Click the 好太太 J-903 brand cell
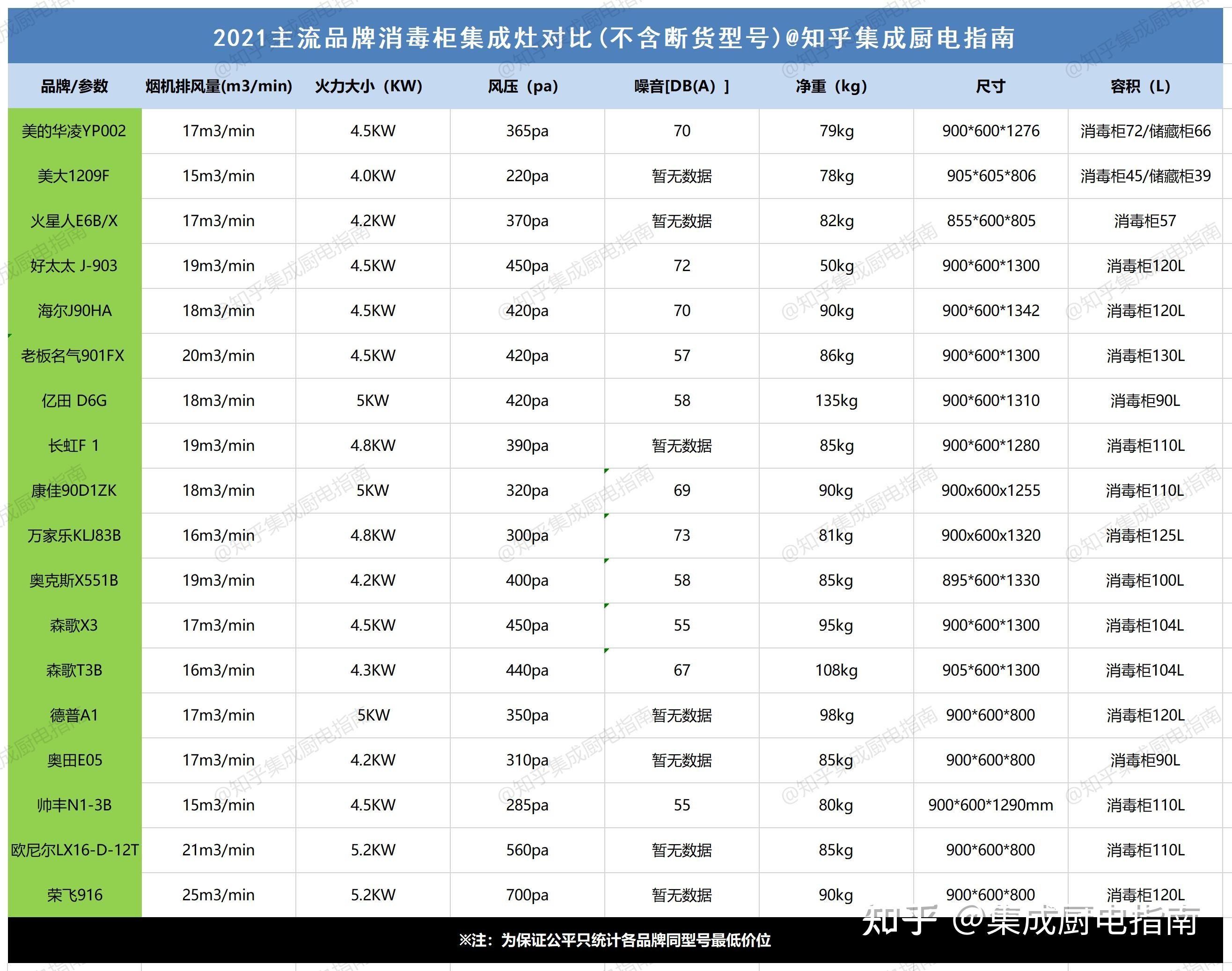The image size is (1232, 971). tap(74, 265)
